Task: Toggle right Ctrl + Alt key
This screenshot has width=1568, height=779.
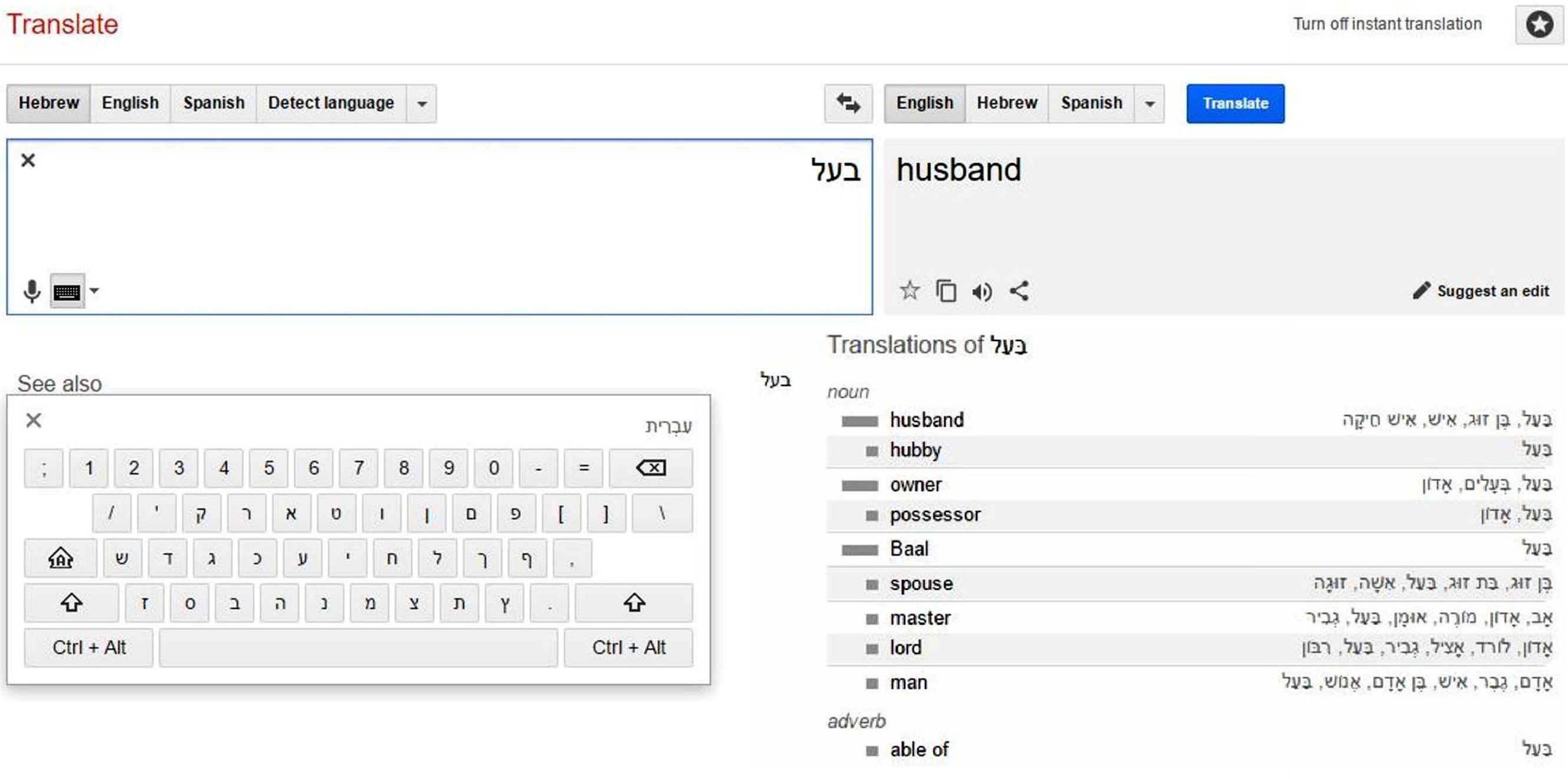Action: point(628,648)
